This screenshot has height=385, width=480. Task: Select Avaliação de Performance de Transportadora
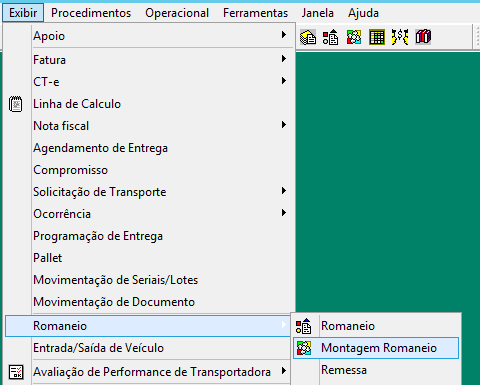pos(148,372)
